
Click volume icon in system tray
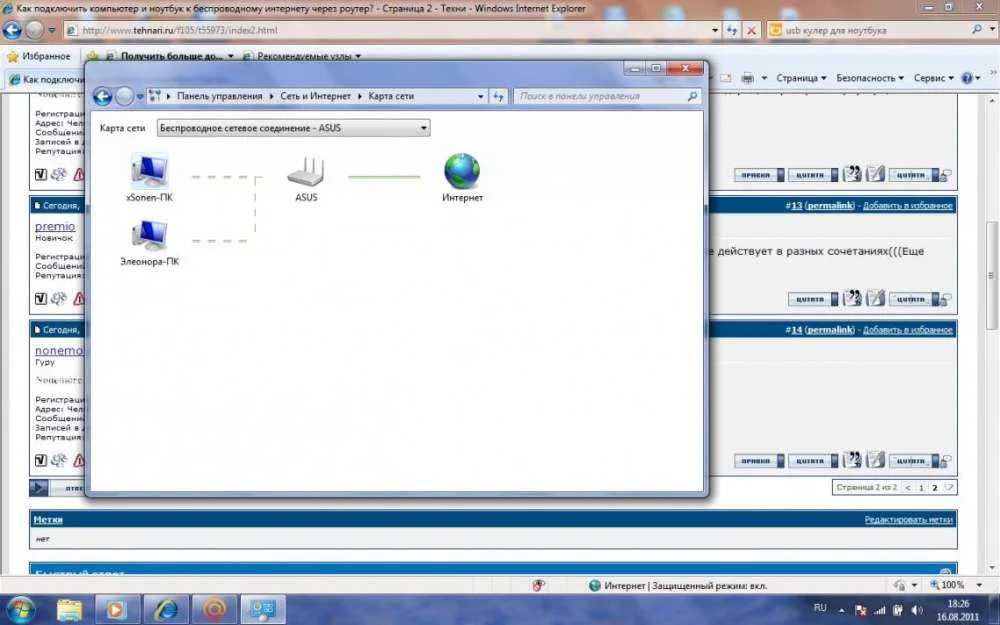coord(916,610)
